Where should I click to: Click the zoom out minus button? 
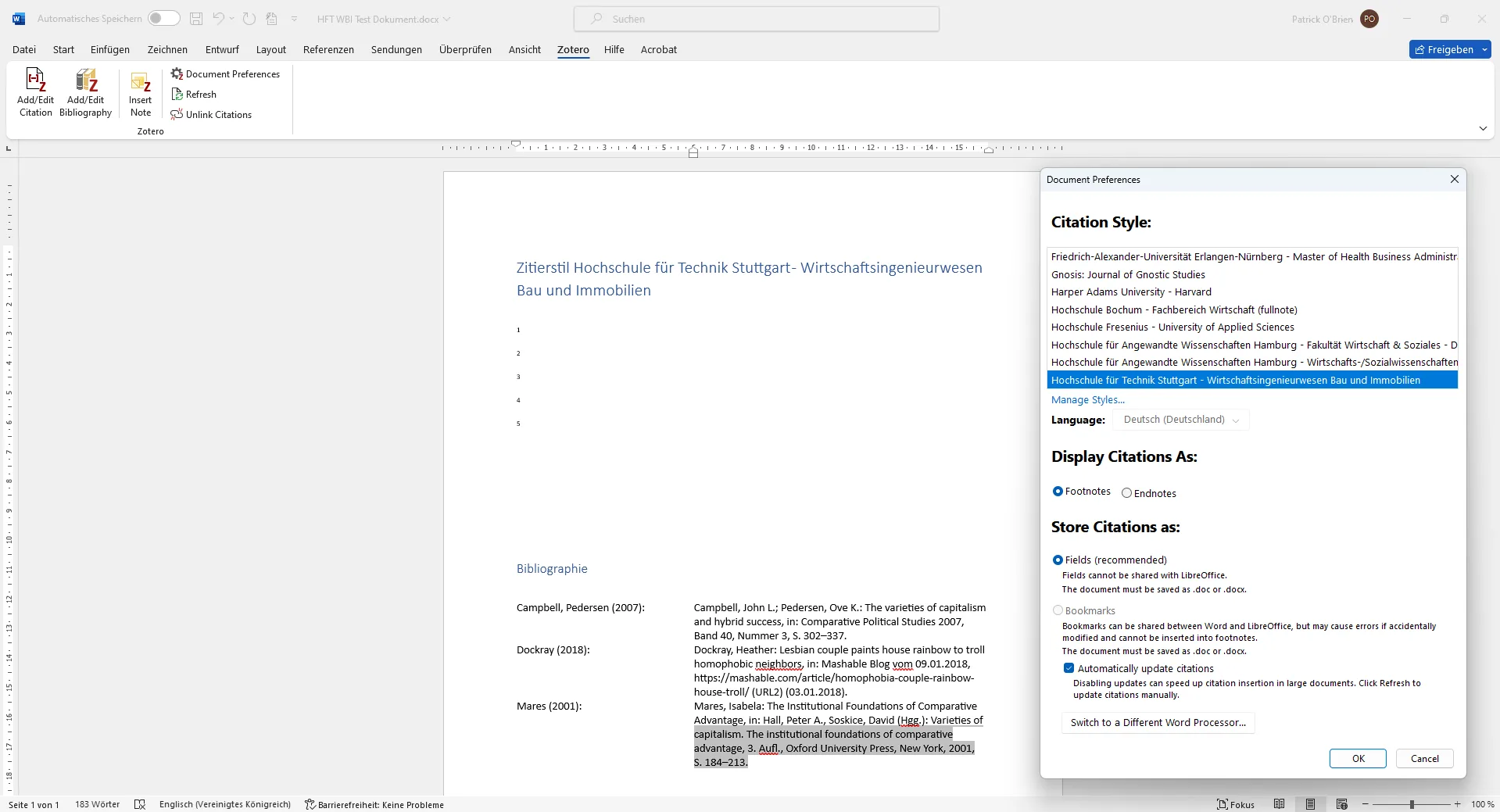coord(1366,804)
